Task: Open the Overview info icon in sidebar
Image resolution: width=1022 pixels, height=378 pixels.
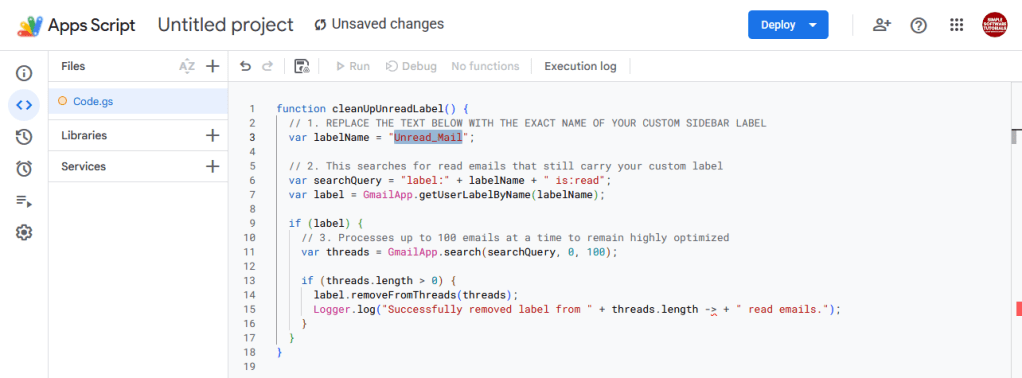Action: tap(24, 73)
